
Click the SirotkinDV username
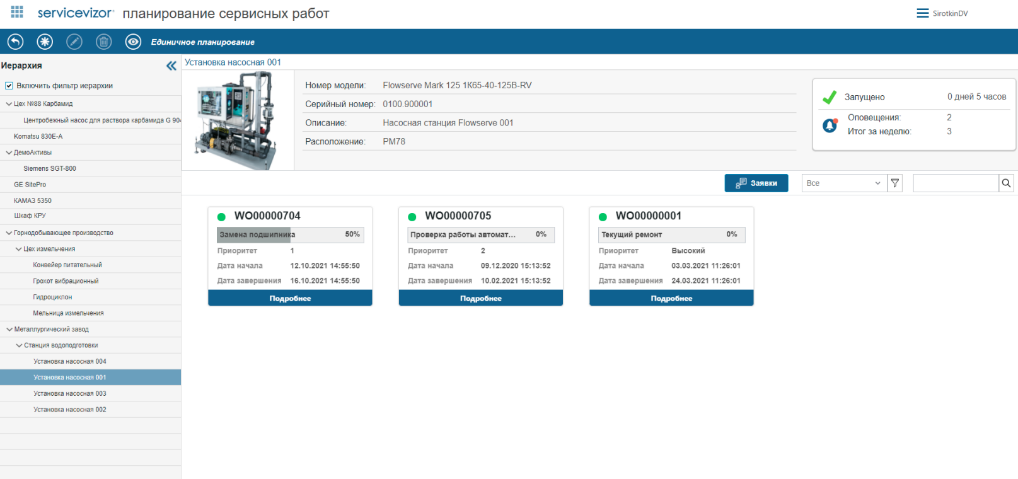[x=950, y=14]
